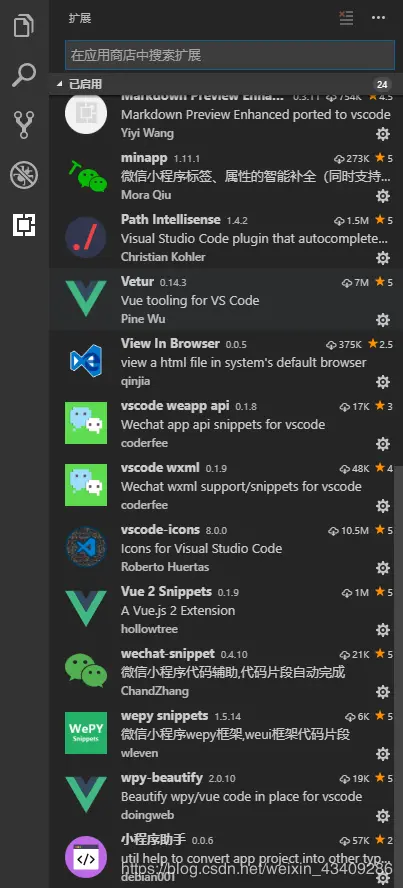
Task: Open the Search view in activity bar
Action: click(24, 75)
